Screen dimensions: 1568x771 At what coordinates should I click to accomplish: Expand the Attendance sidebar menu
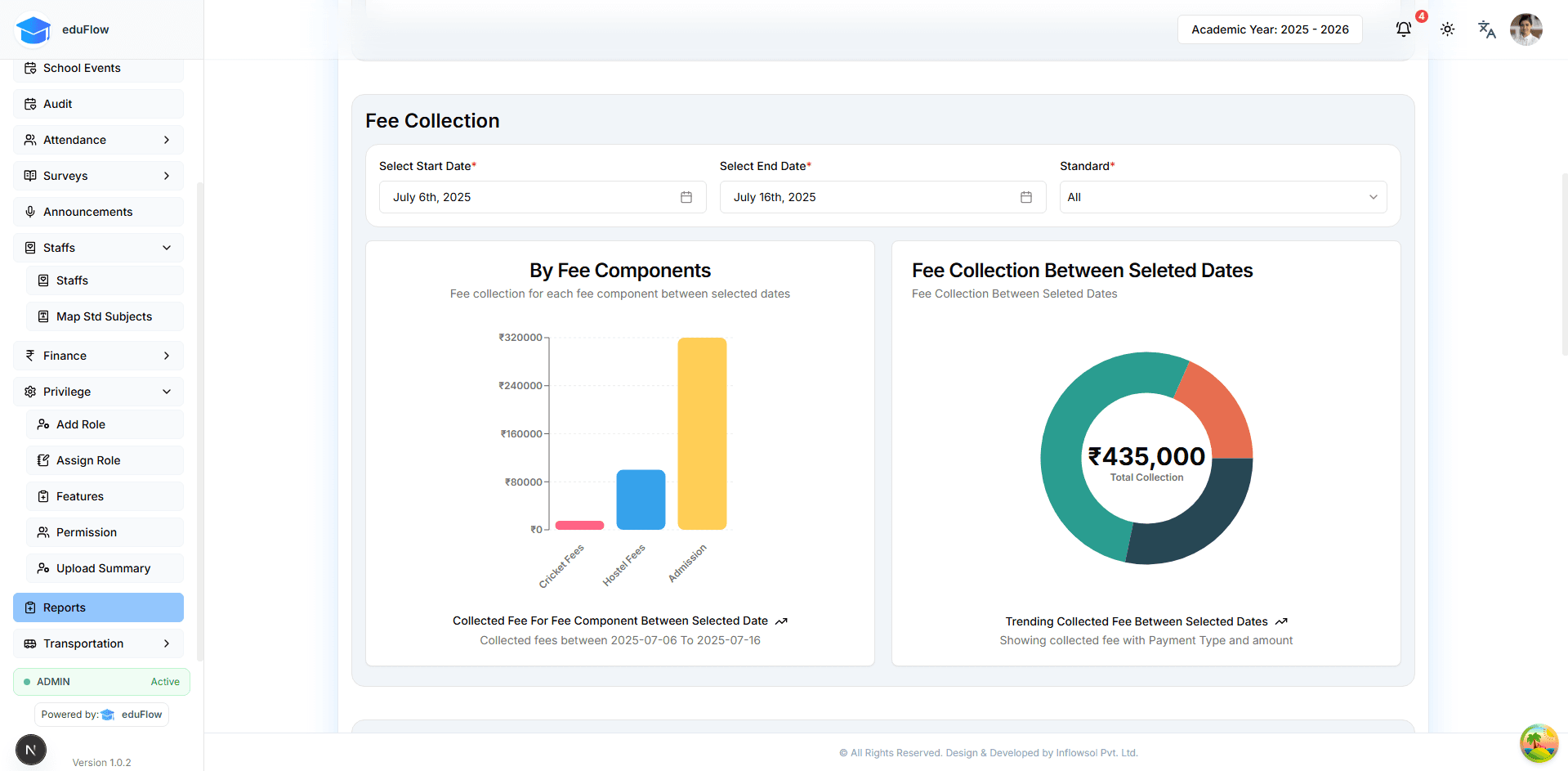(x=98, y=140)
